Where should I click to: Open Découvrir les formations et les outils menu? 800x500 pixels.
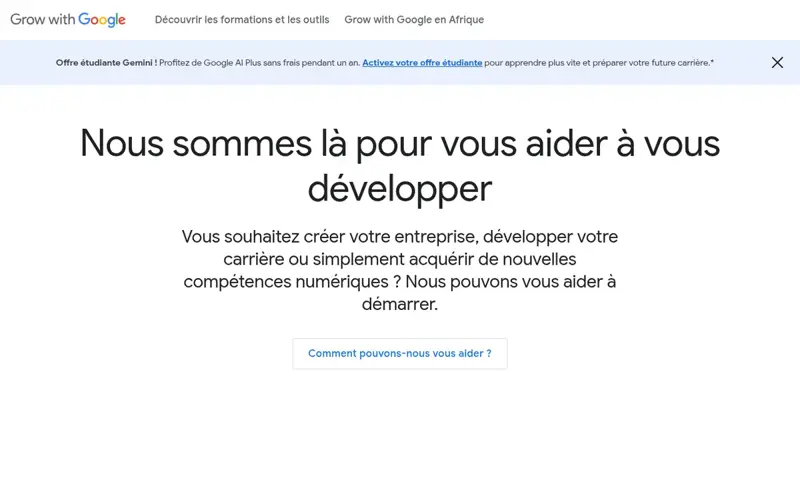tap(242, 19)
